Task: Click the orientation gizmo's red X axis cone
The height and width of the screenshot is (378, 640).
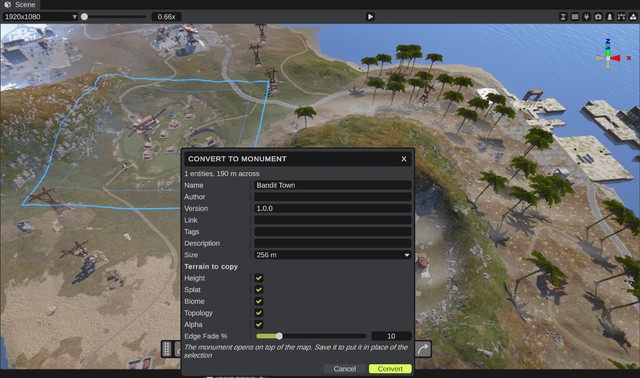Action: point(616,58)
